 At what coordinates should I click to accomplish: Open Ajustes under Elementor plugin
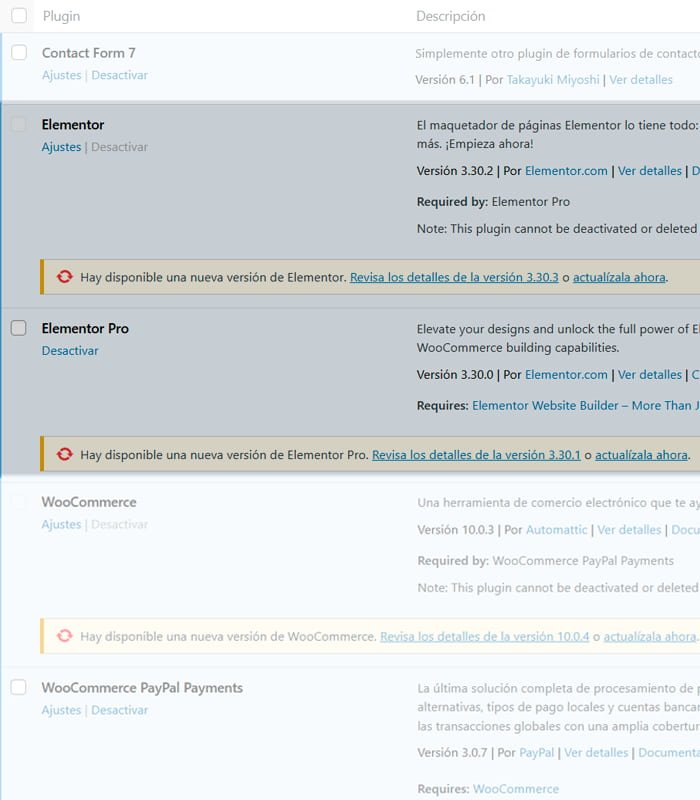61,146
